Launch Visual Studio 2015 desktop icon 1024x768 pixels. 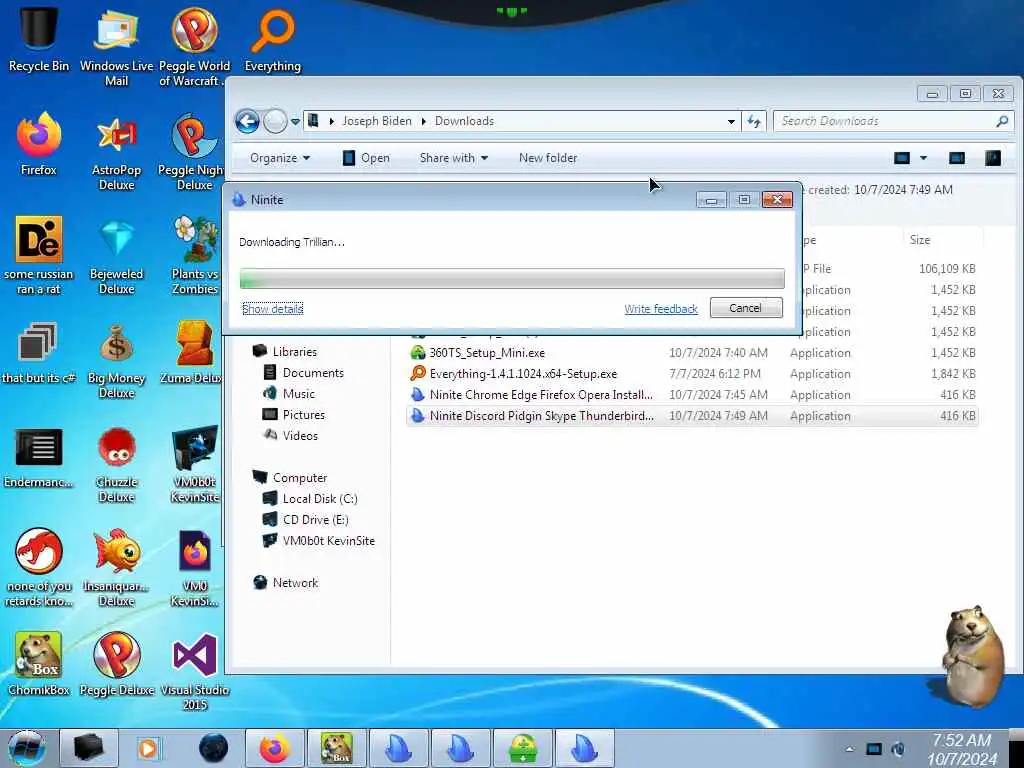click(x=194, y=673)
